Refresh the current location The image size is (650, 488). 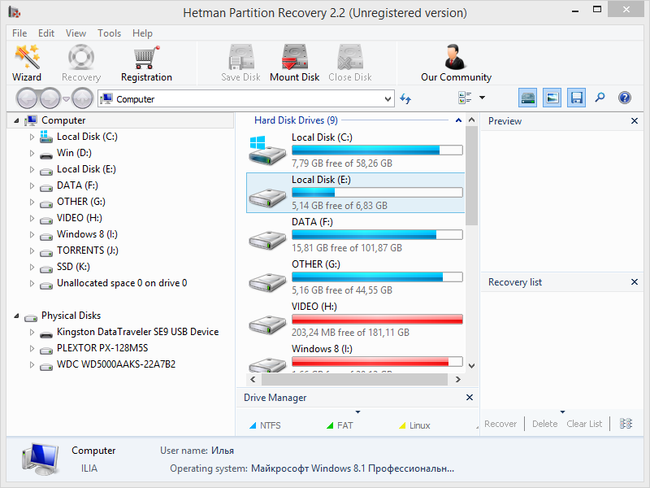pyautogui.click(x=405, y=99)
